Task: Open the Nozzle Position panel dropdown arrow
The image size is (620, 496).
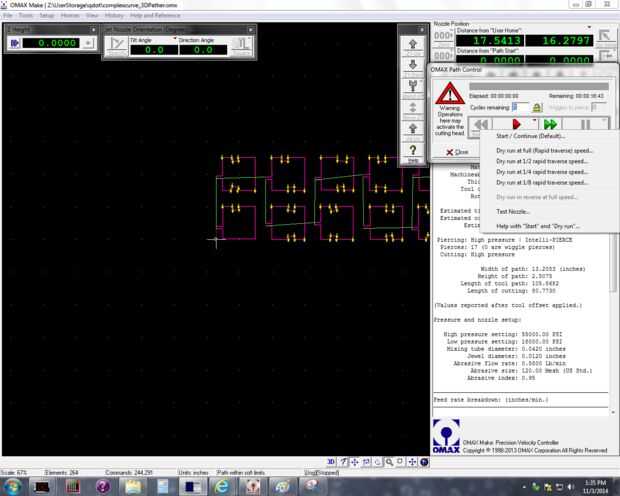Action: pyautogui.click(x=589, y=27)
